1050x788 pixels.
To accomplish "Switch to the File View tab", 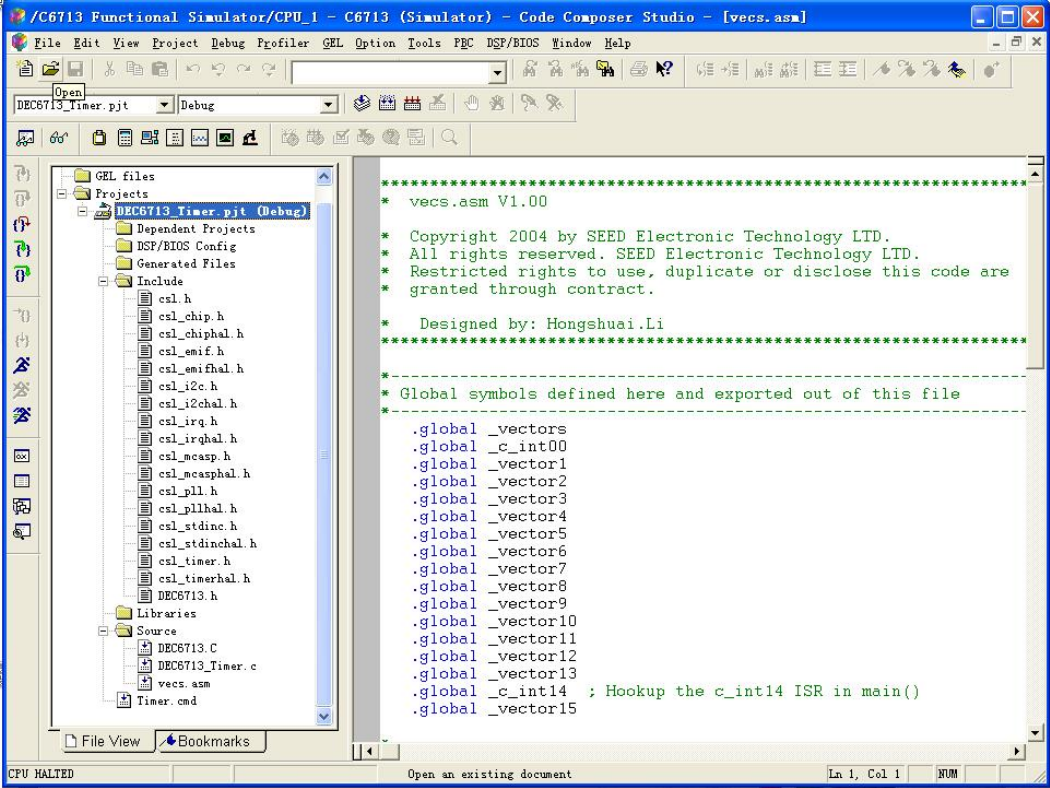I will [x=104, y=741].
